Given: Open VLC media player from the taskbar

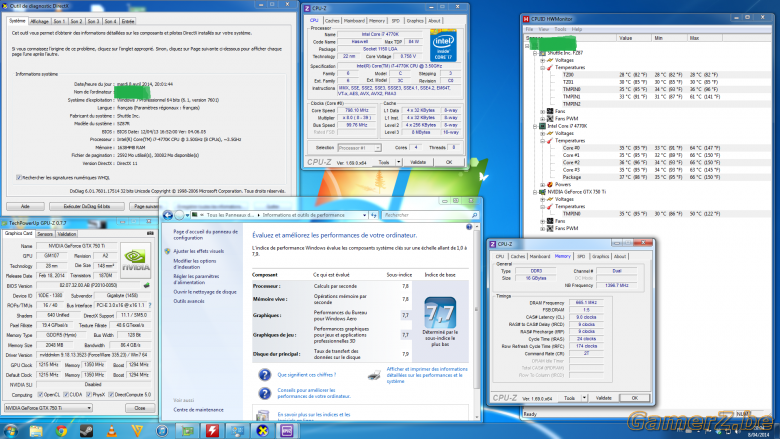Looking at the screenshot, I should click(112, 431).
